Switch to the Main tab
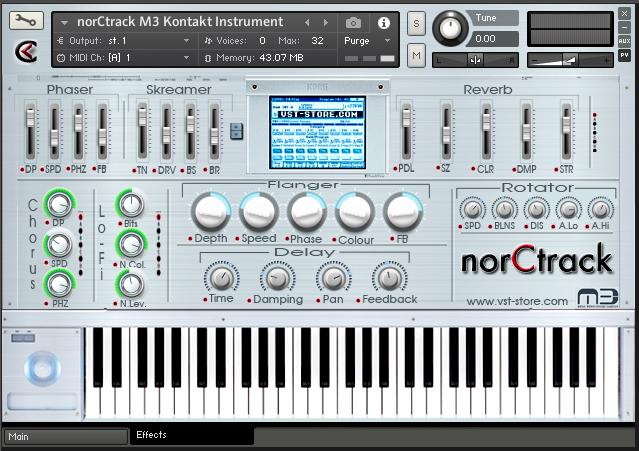The height and width of the screenshot is (451, 639). [66, 436]
